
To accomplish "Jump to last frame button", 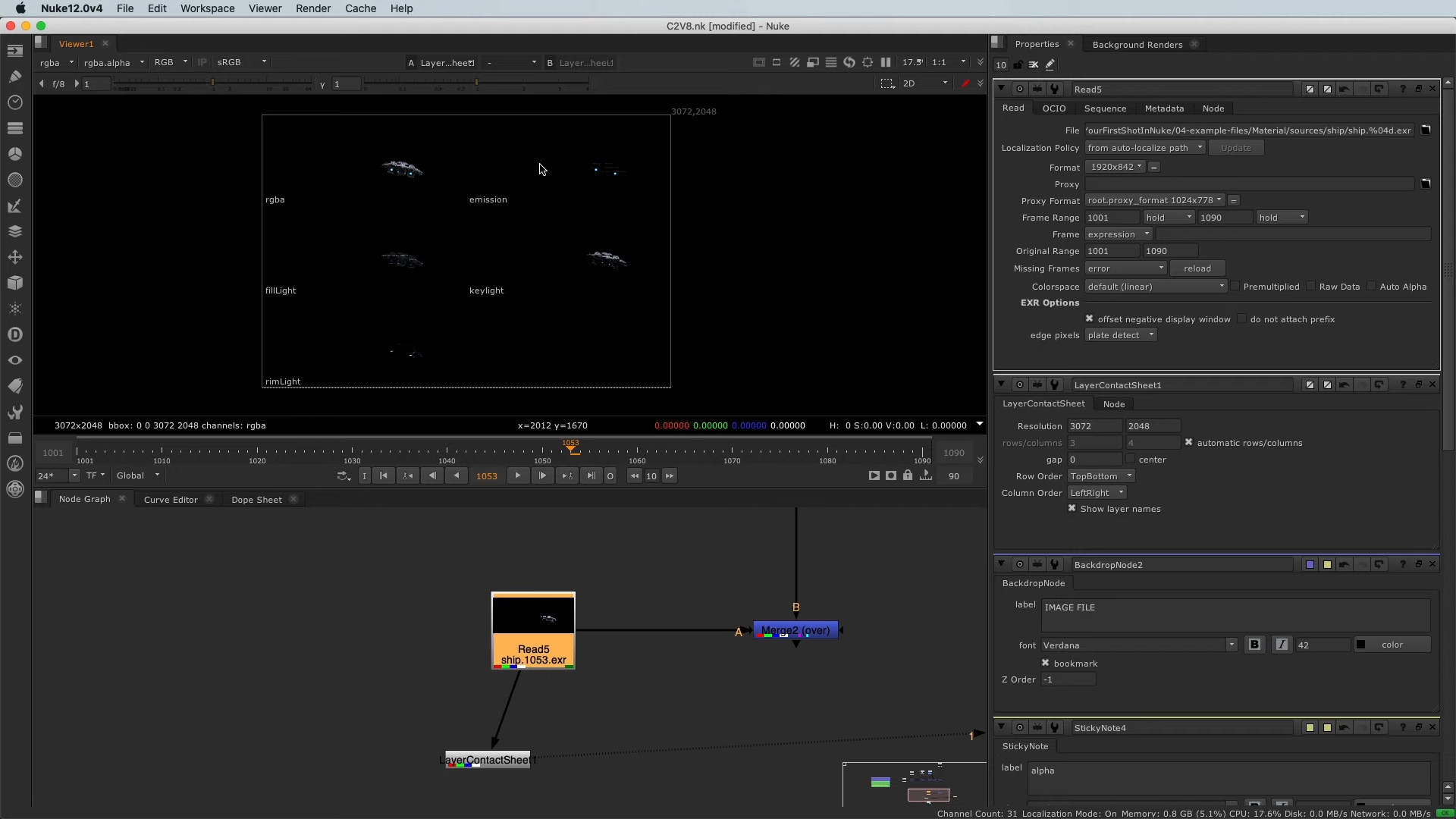I will (x=591, y=475).
